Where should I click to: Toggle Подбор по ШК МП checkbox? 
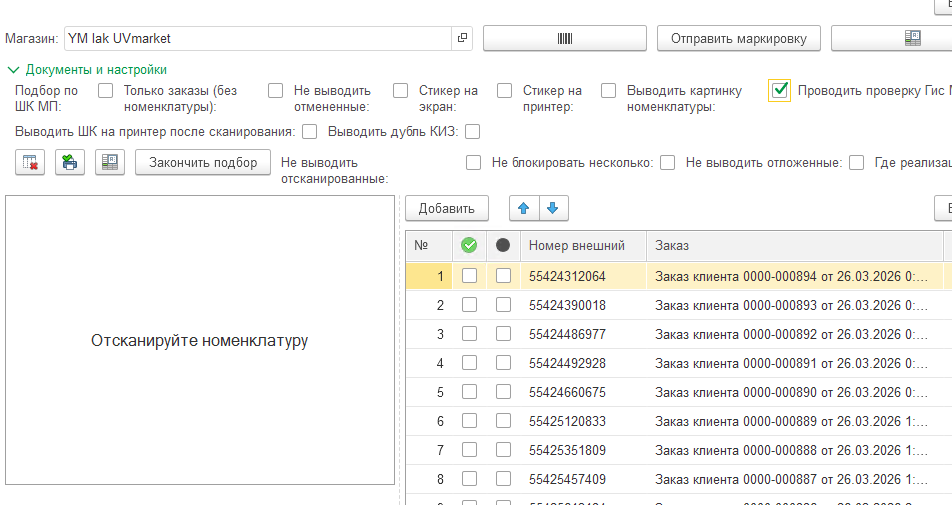point(106,90)
